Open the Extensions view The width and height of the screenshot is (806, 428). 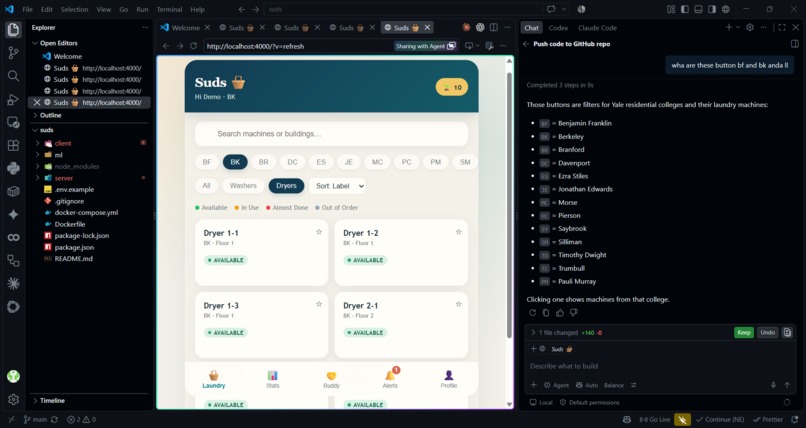[13, 145]
